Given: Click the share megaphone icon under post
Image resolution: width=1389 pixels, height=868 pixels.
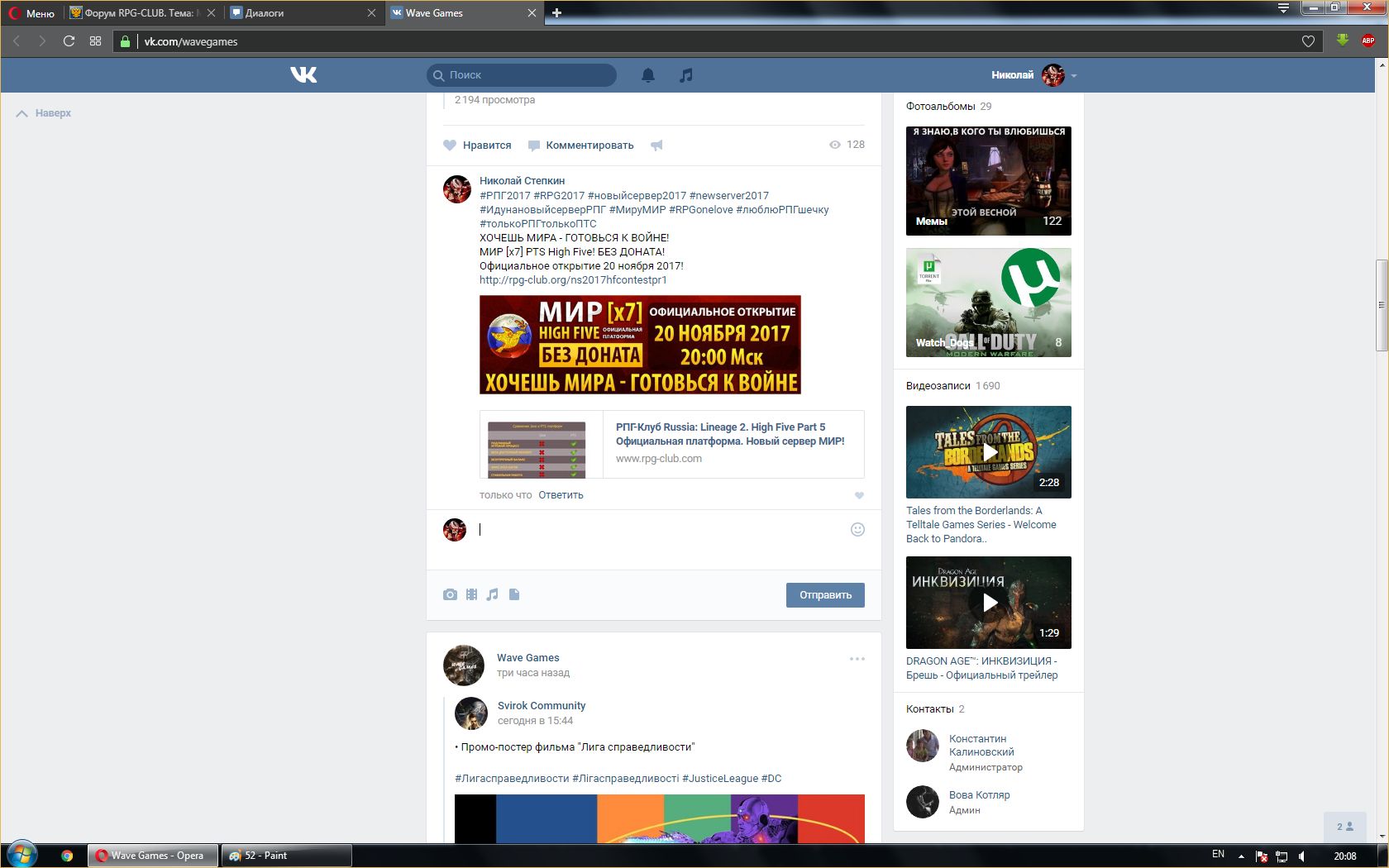Looking at the screenshot, I should pyautogui.click(x=656, y=145).
